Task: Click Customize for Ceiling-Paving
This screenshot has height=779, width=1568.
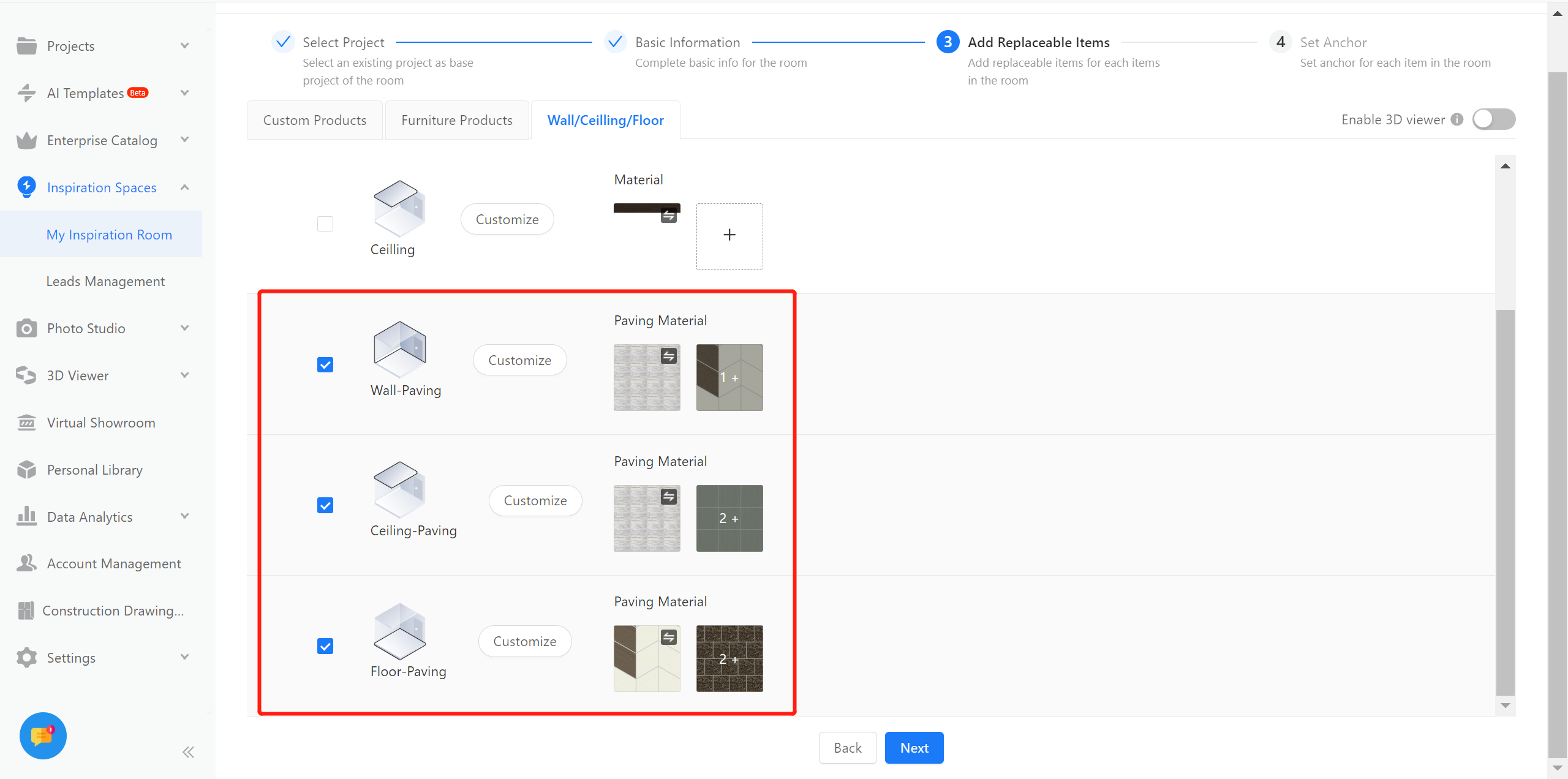Action: [x=535, y=500]
